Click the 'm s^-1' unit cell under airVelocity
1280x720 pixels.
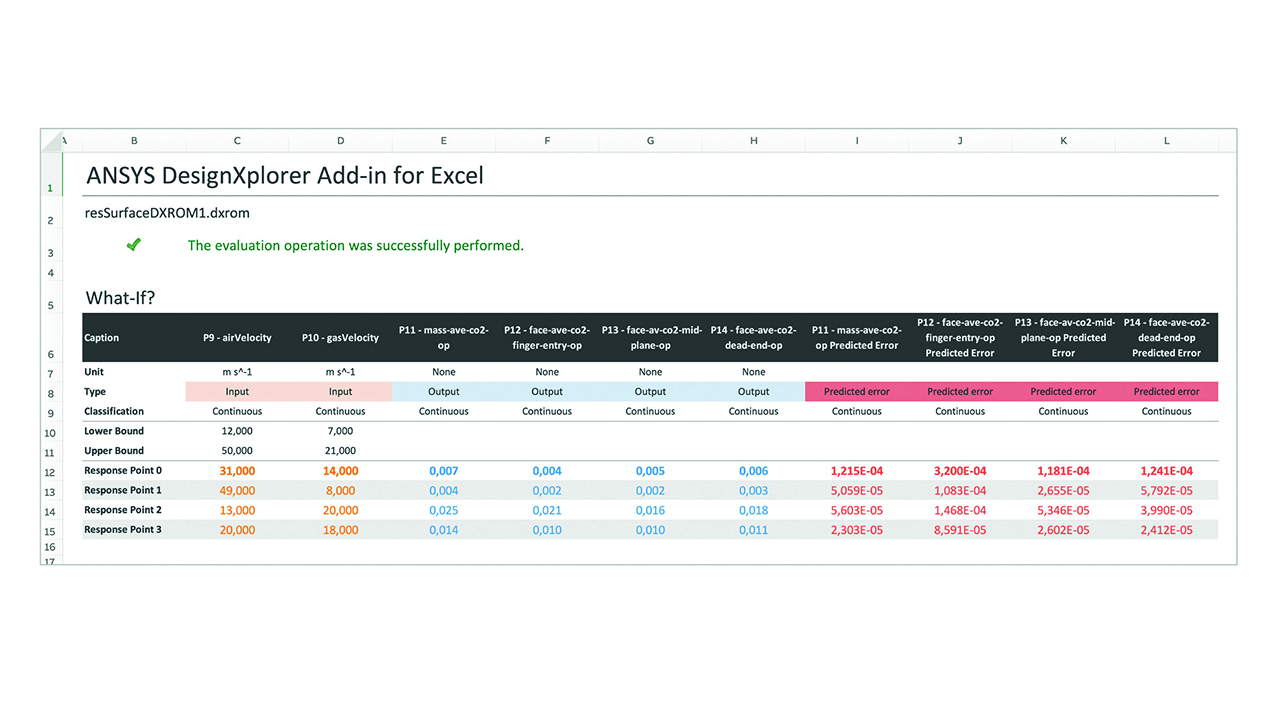pos(237,372)
